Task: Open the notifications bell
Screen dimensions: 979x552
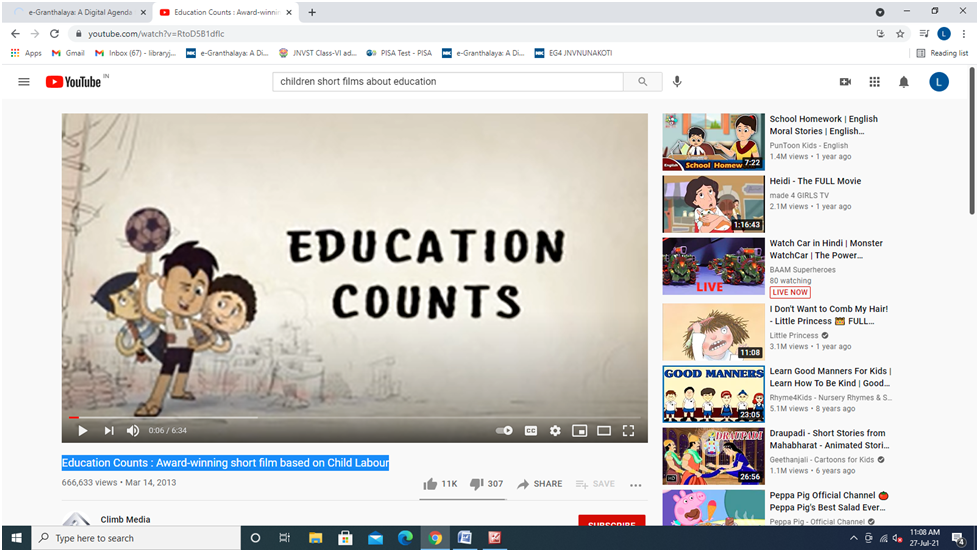Action: [x=904, y=82]
